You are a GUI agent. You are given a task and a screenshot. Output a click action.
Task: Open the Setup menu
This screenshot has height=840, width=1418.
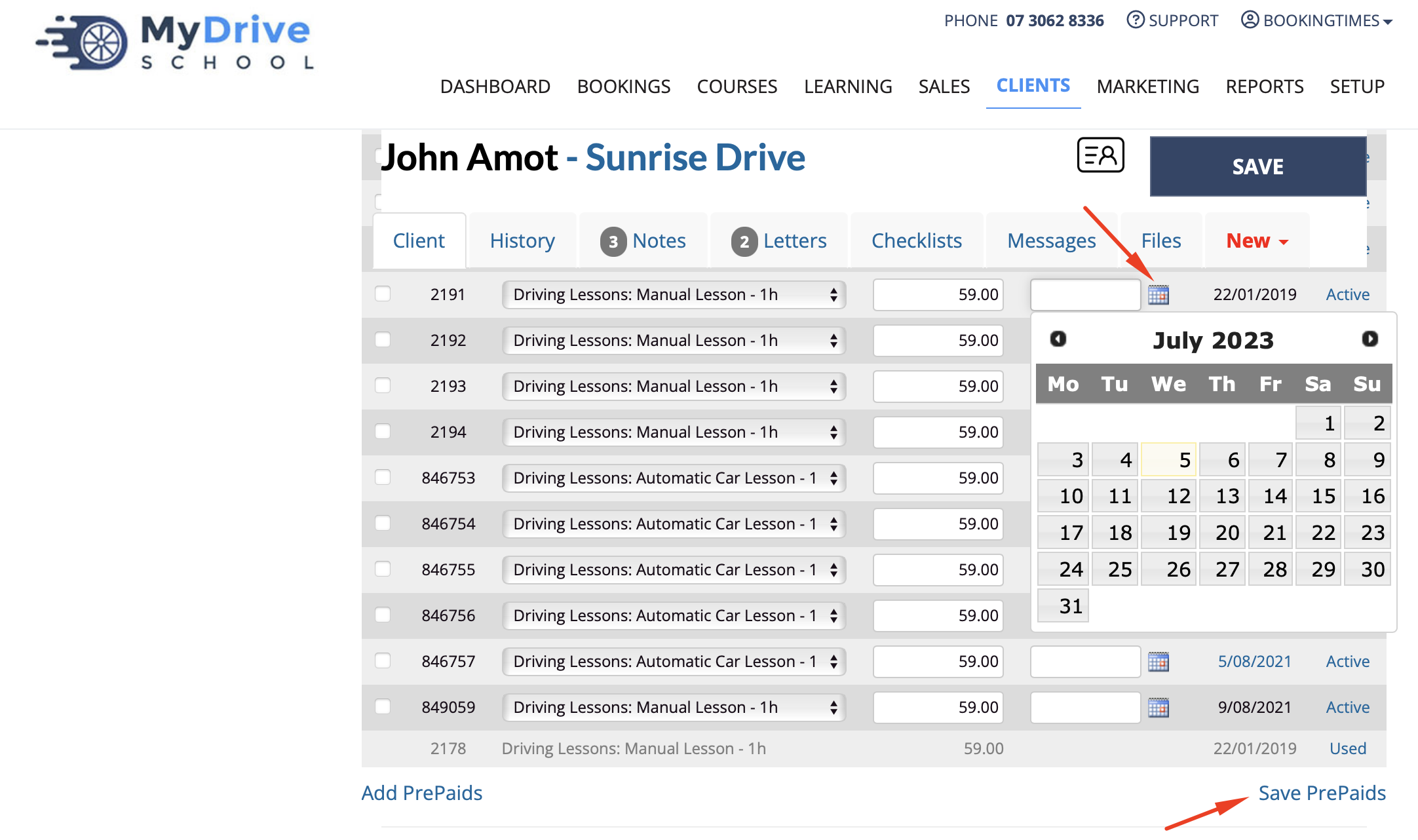1357,86
